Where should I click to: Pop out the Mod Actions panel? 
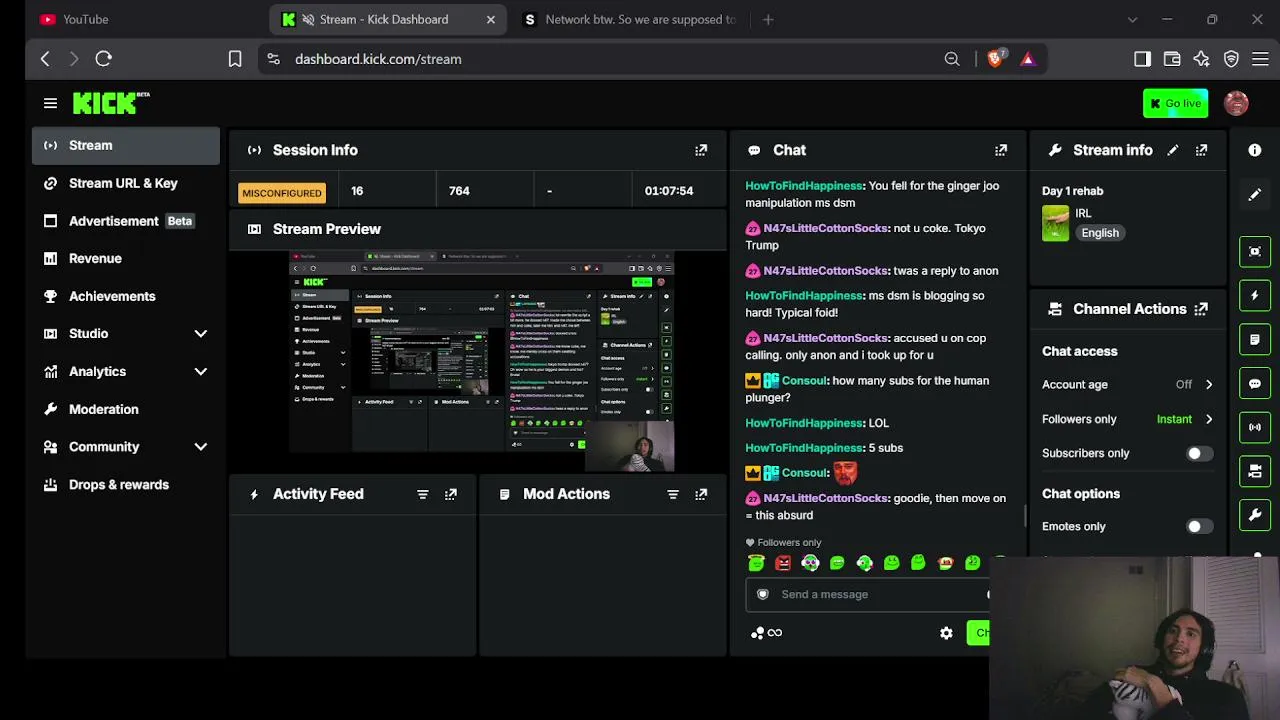tap(701, 494)
